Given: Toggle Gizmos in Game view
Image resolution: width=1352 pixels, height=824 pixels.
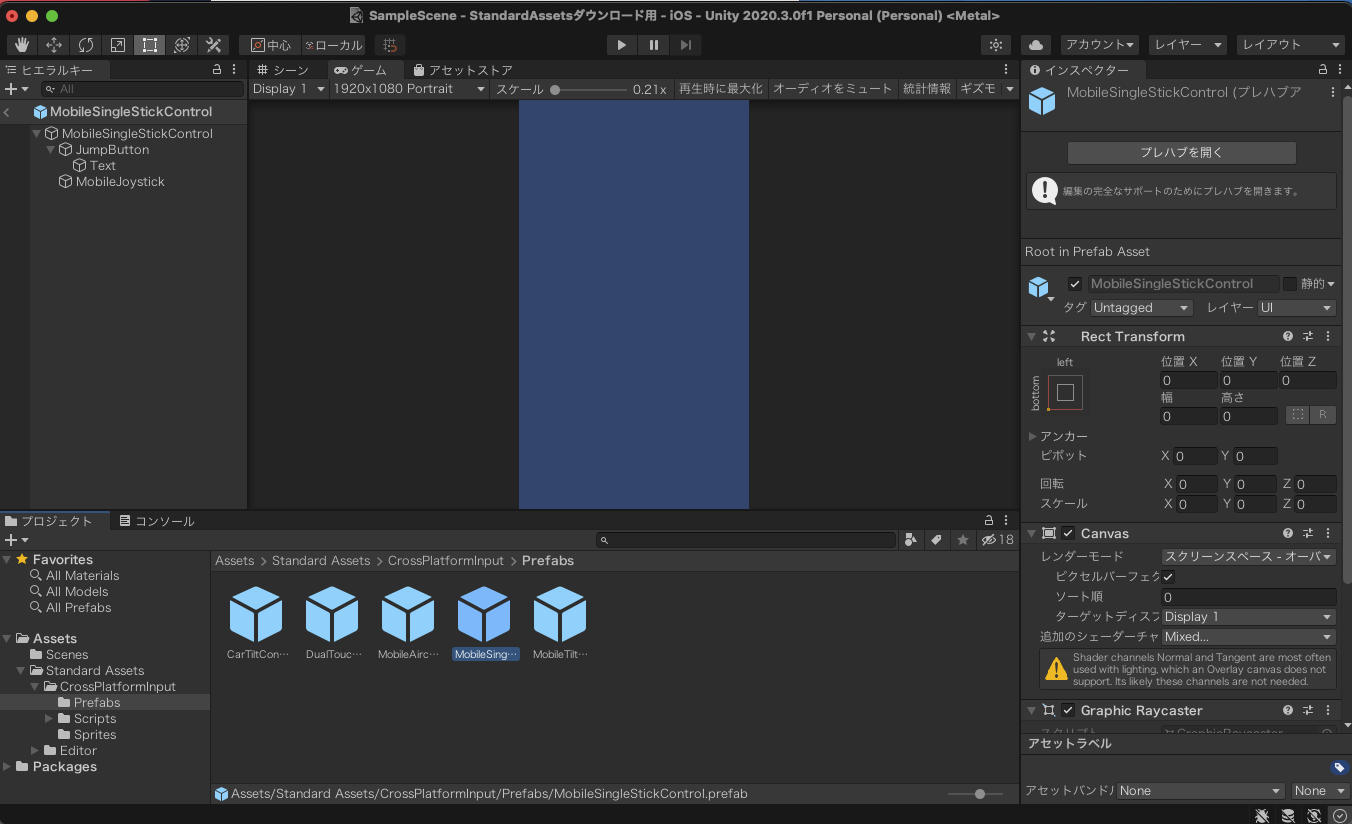Looking at the screenshot, I should pyautogui.click(x=978, y=89).
